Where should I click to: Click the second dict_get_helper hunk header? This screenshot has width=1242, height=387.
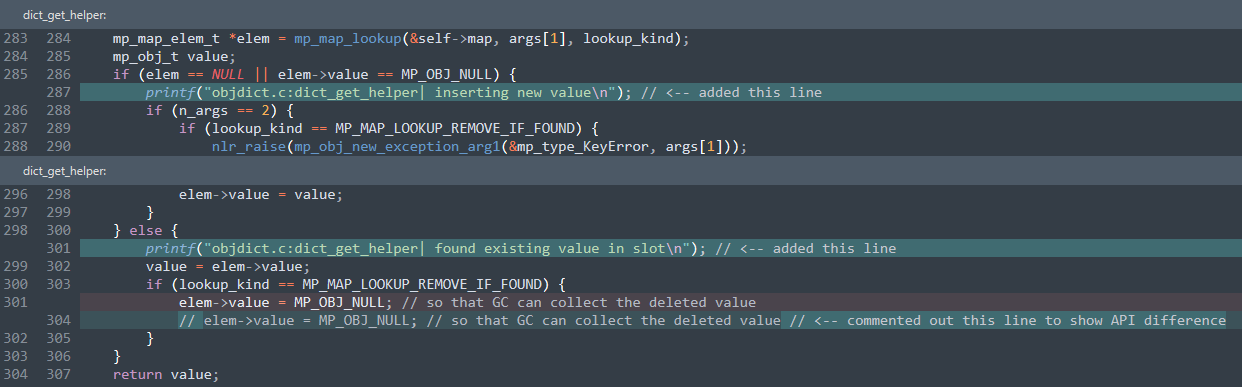point(621,171)
